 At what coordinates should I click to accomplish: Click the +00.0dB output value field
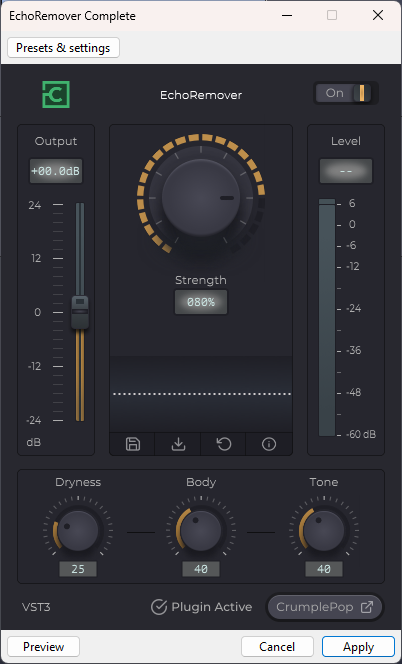coord(55,172)
